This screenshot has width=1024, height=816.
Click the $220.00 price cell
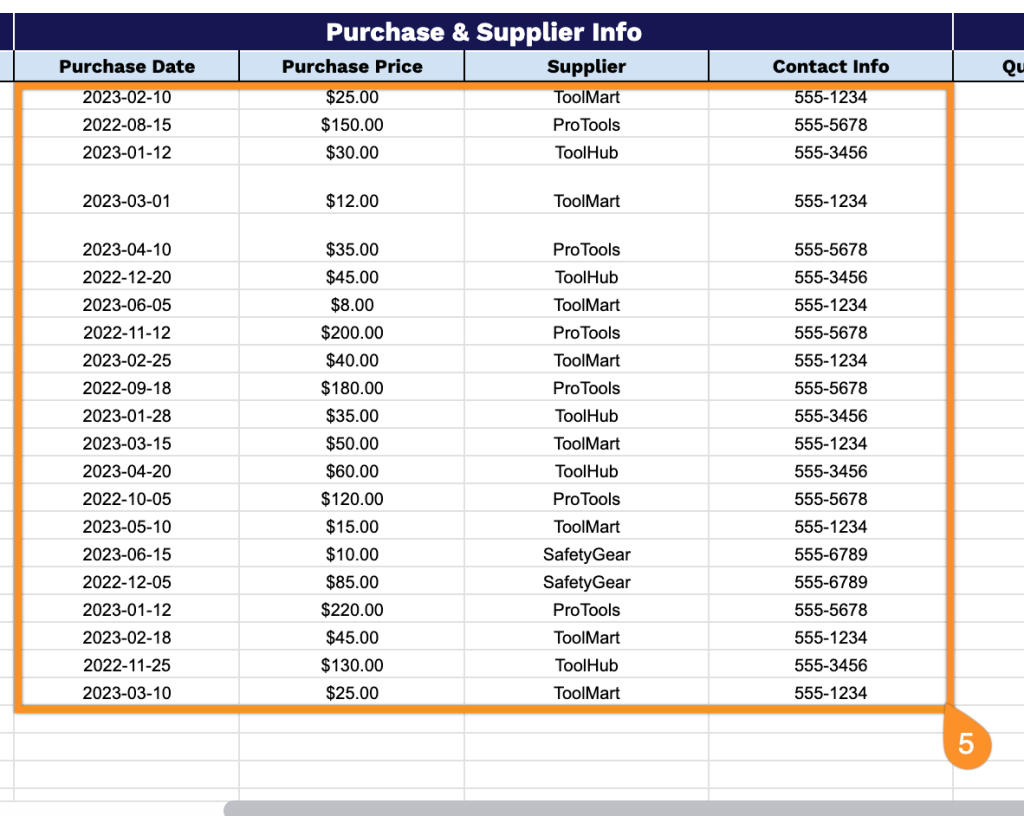click(x=352, y=610)
